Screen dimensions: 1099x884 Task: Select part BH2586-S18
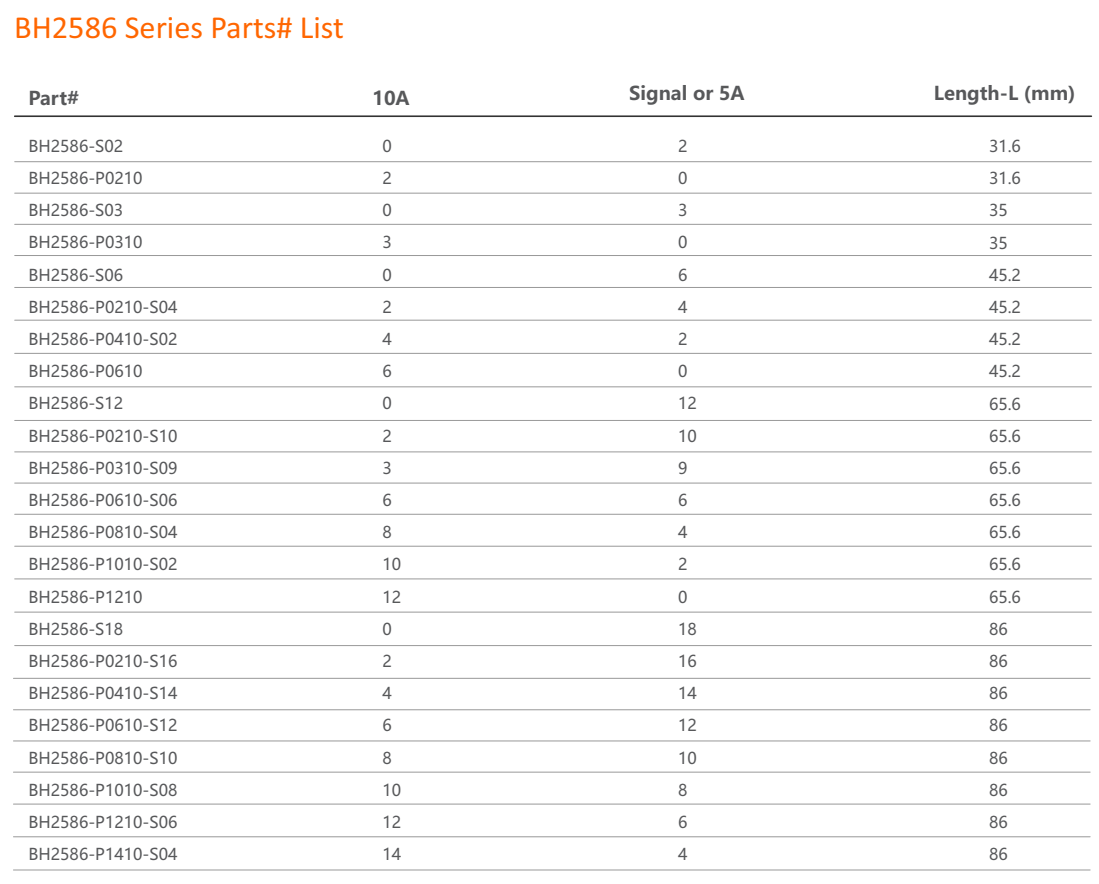(76, 629)
